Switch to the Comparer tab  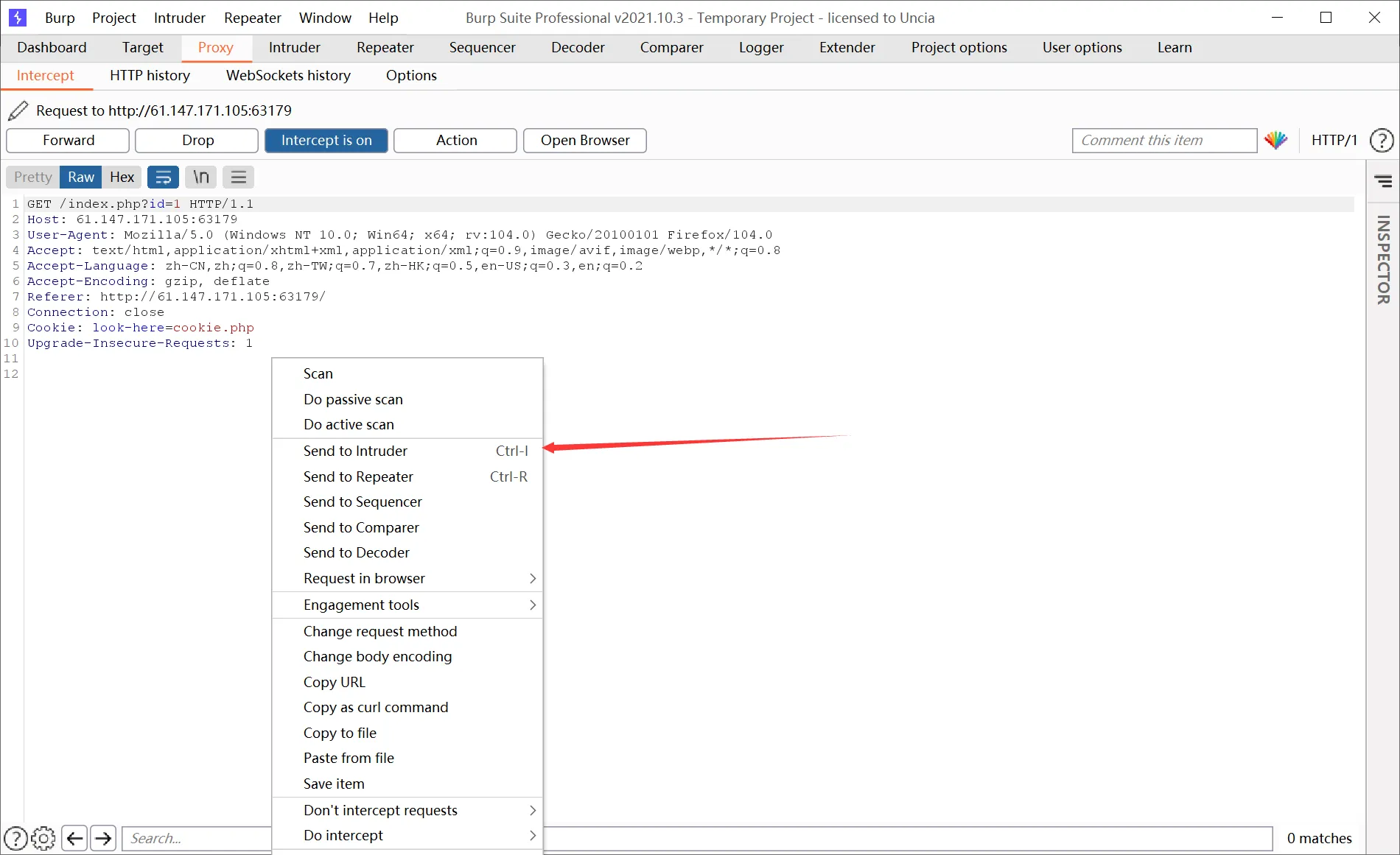(x=672, y=47)
